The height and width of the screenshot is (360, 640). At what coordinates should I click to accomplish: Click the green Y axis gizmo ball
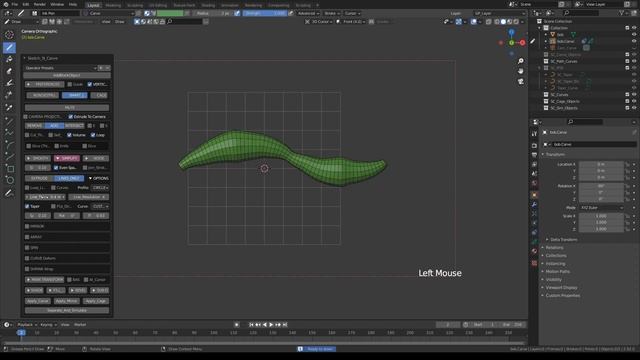(x=511, y=42)
